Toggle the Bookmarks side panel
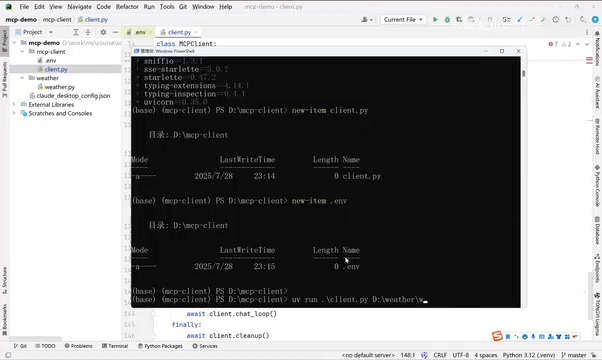The height and width of the screenshot is (360, 602). click(5, 320)
